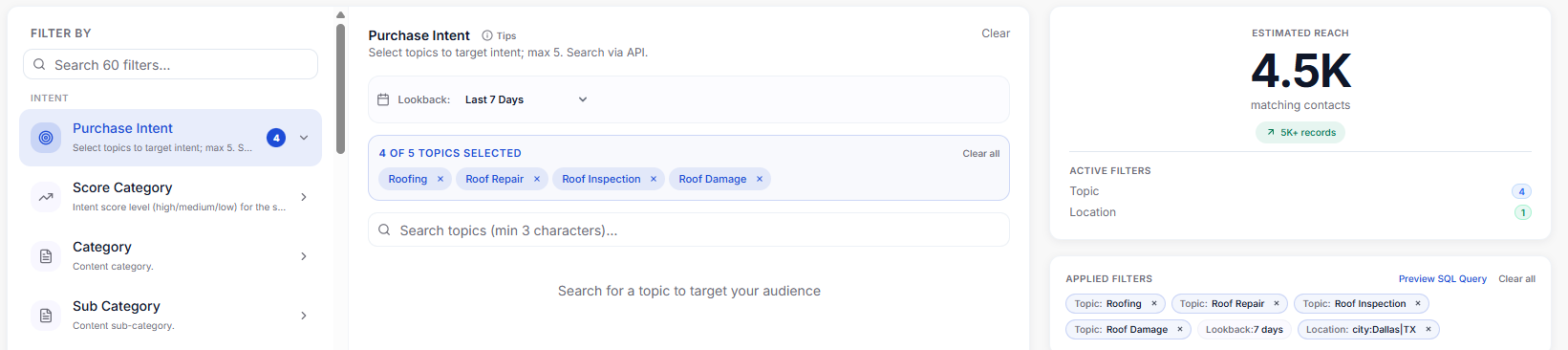Click the Sub Category document icon
1568x350 pixels.
pos(45,316)
